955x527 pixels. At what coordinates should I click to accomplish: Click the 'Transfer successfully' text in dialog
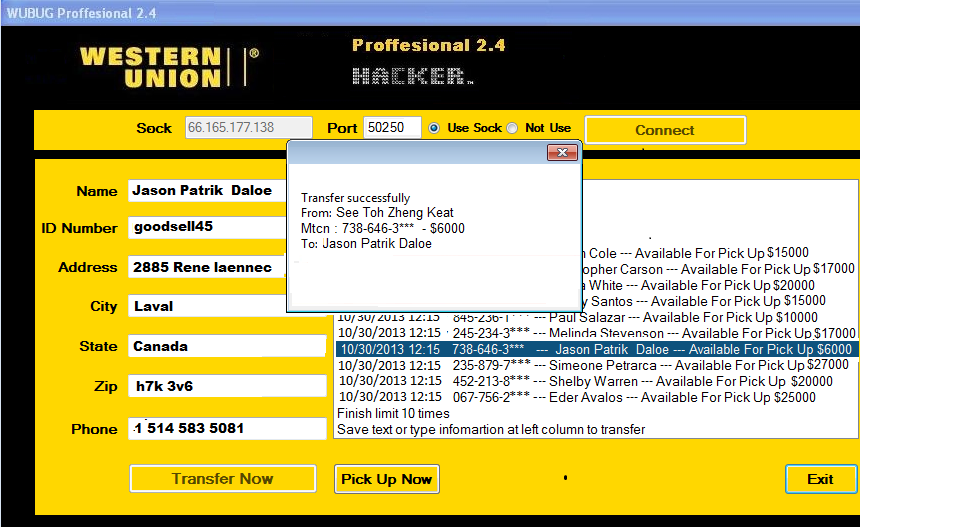pyautogui.click(x=356, y=198)
